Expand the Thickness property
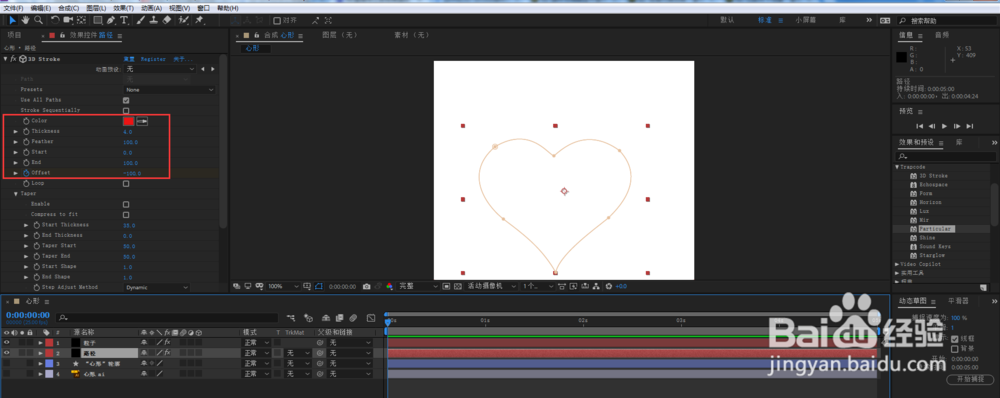 pos(16,131)
